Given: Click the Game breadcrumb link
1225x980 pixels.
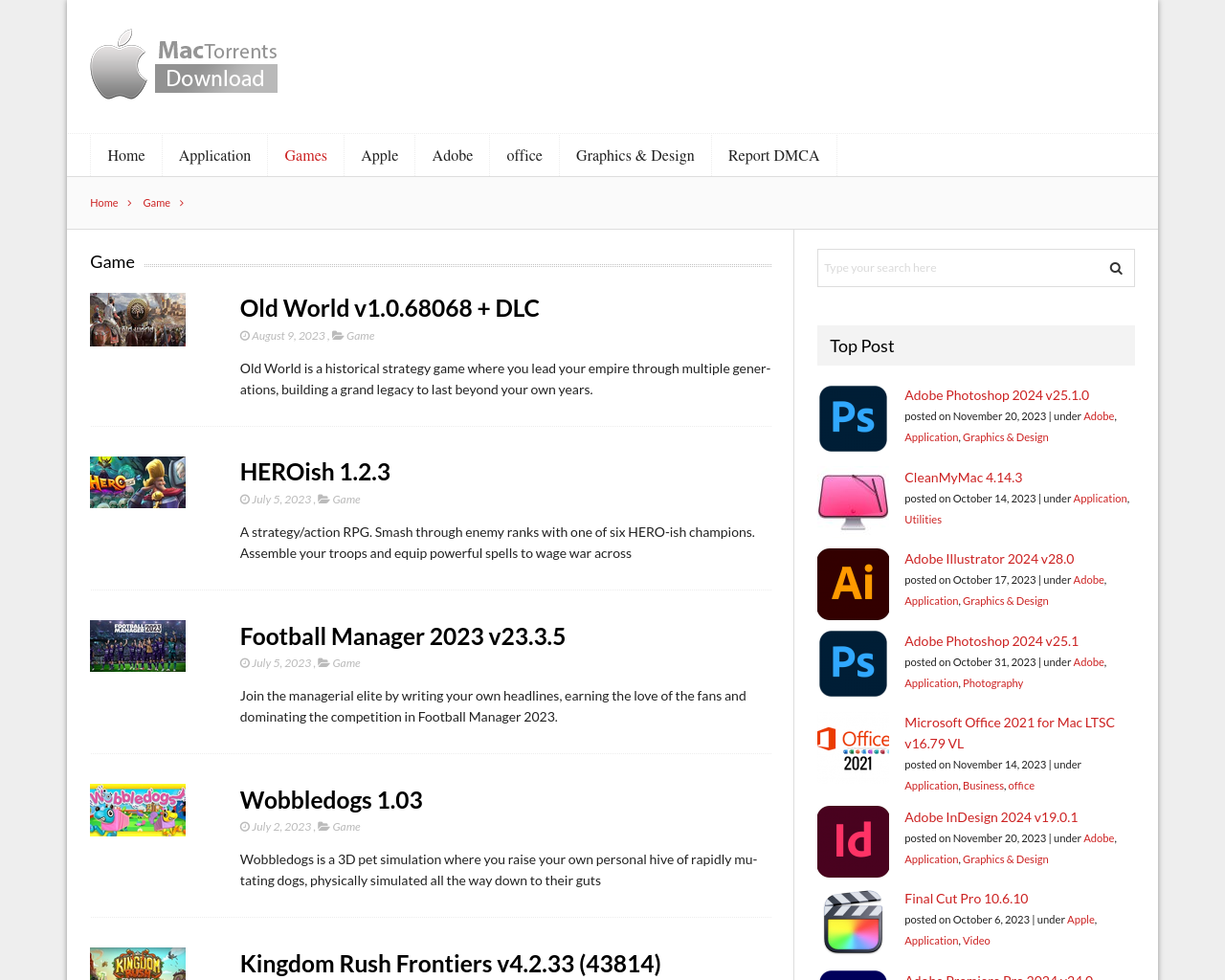Looking at the screenshot, I should coord(156,203).
